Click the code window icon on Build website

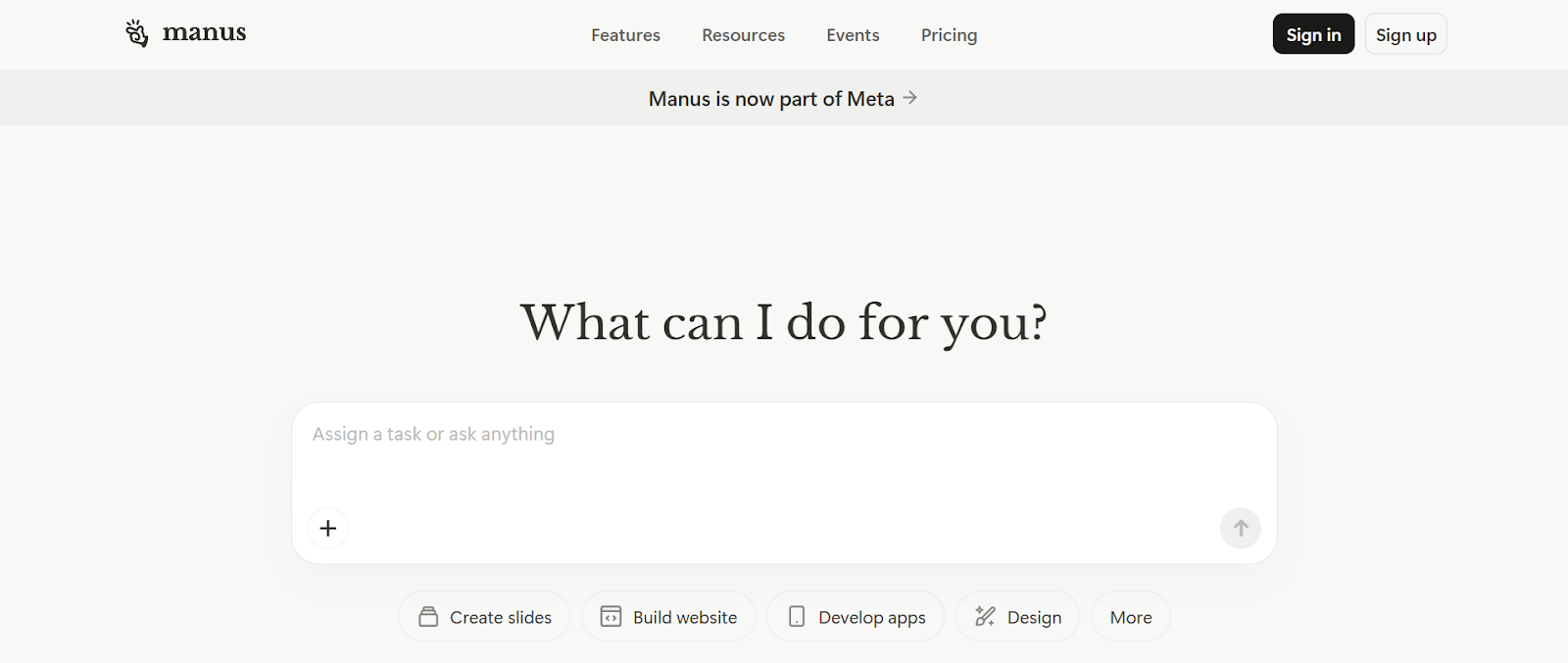[611, 617]
